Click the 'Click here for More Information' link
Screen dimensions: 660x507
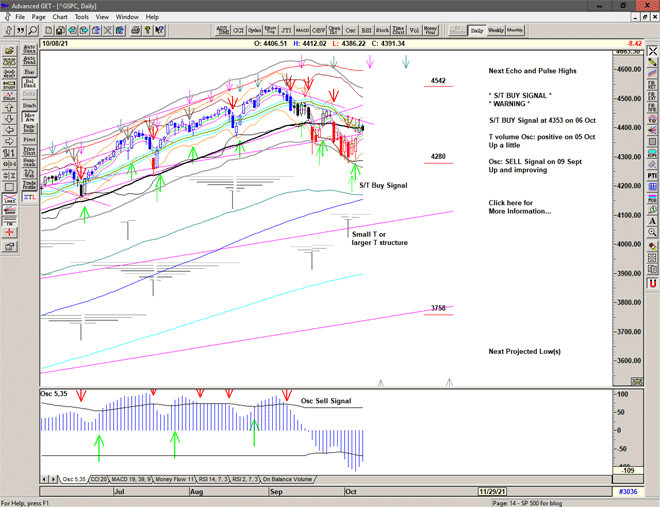coord(519,206)
